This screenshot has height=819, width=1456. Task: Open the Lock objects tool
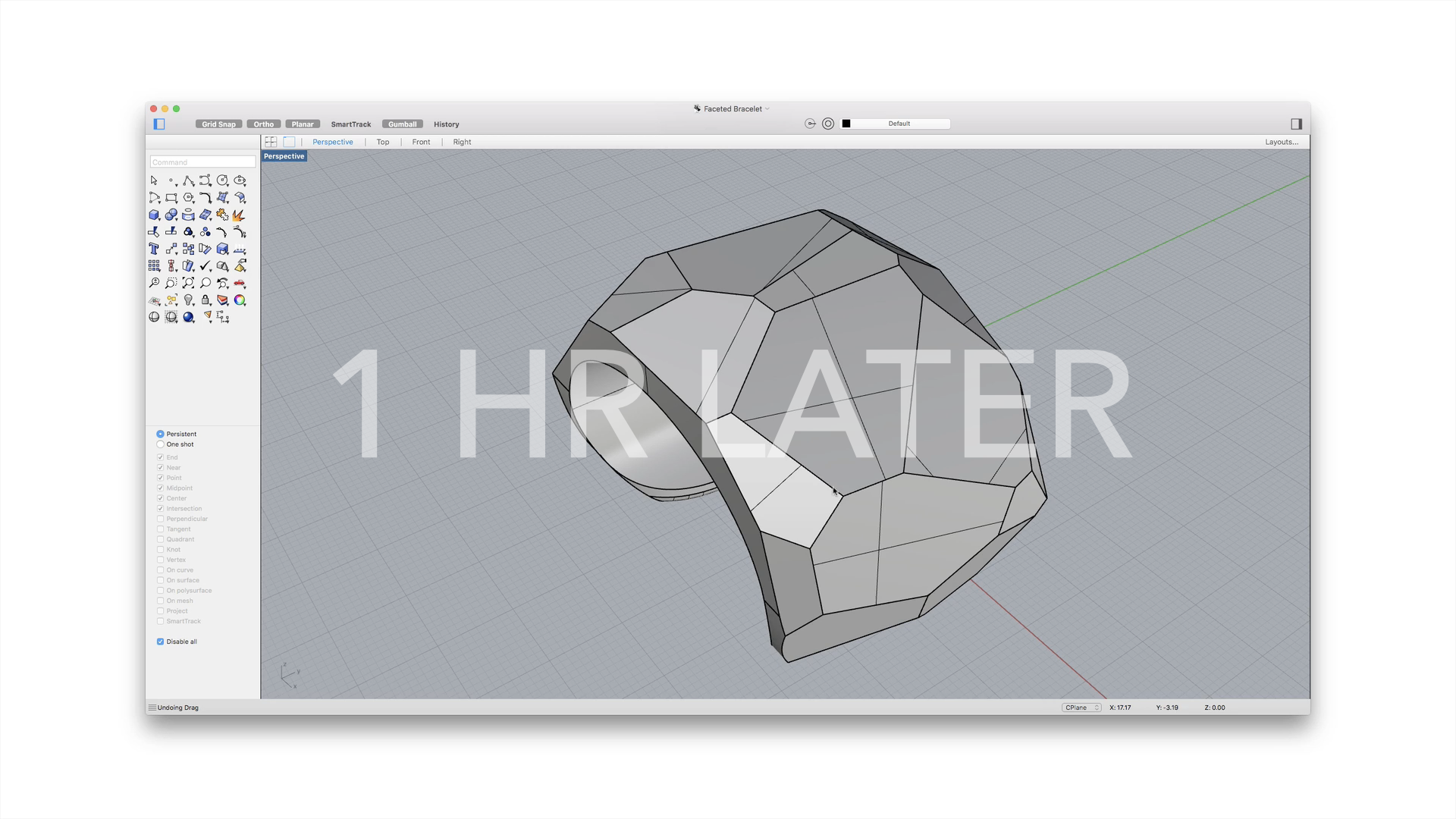[x=205, y=300]
